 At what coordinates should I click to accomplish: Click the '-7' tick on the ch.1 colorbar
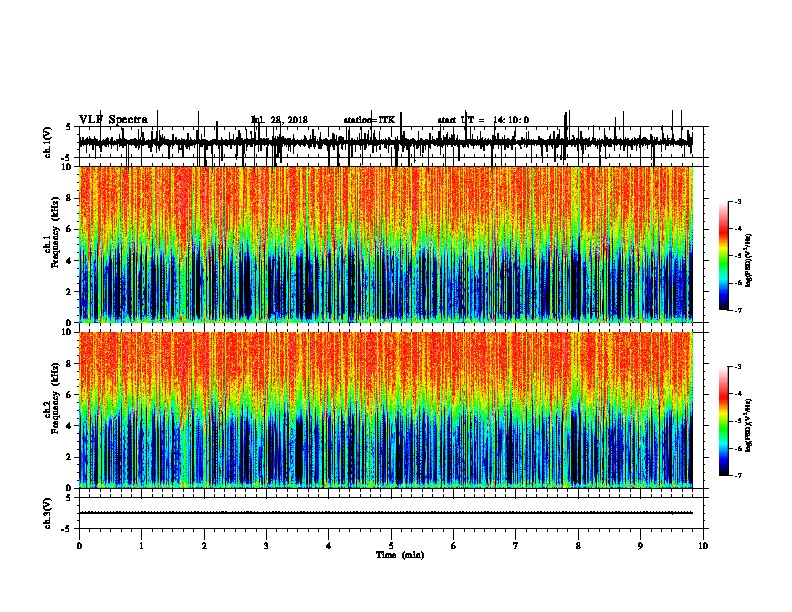click(x=737, y=310)
